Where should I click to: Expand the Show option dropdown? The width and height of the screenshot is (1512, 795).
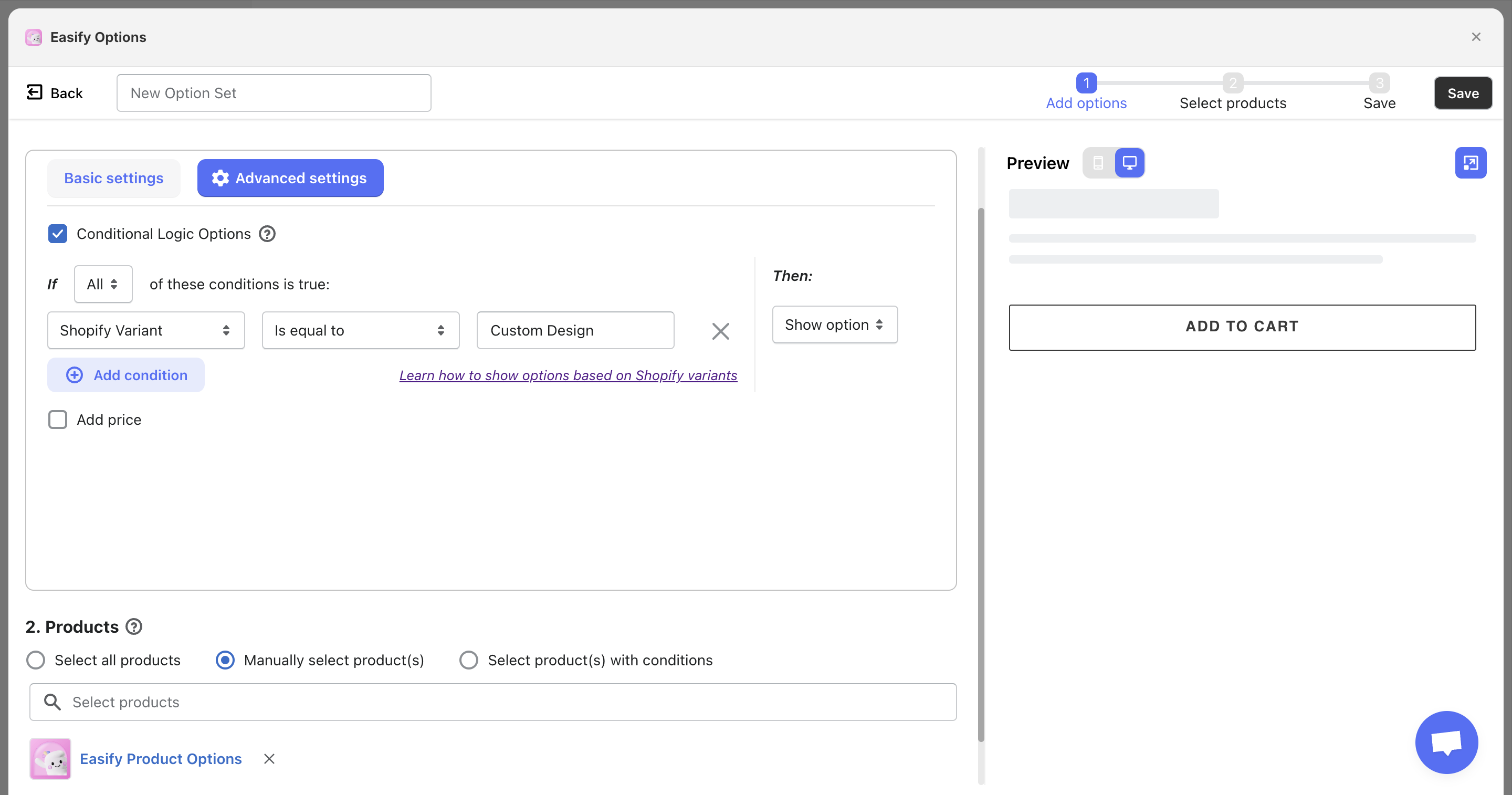[x=834, y=325]
